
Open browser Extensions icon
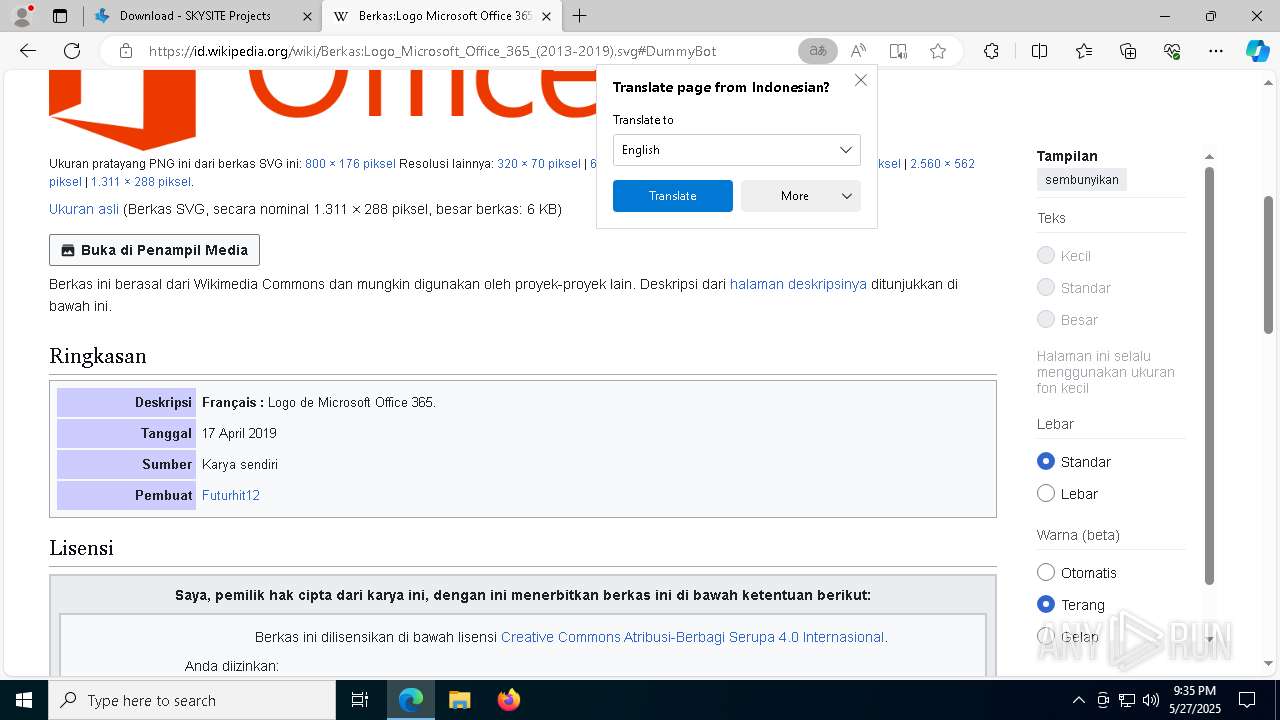tap(991, 51)
